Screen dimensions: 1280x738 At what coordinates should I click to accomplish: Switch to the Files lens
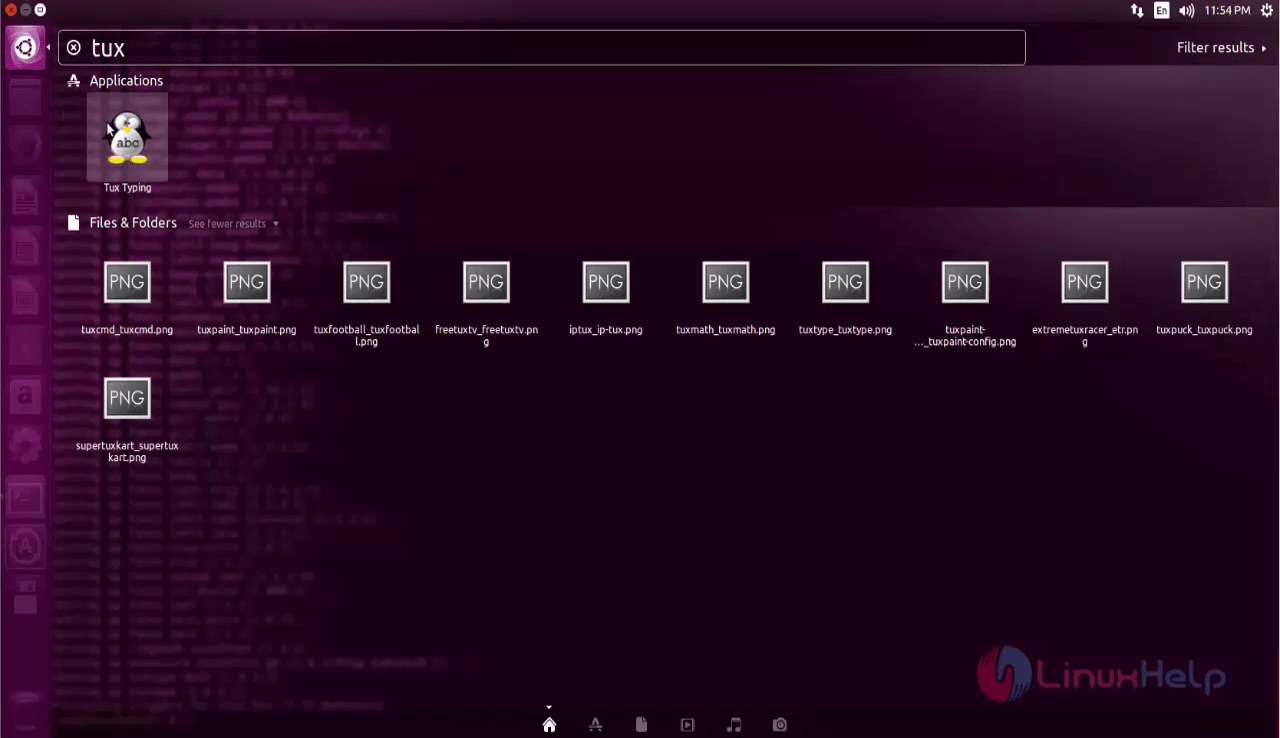click(641, 725)
